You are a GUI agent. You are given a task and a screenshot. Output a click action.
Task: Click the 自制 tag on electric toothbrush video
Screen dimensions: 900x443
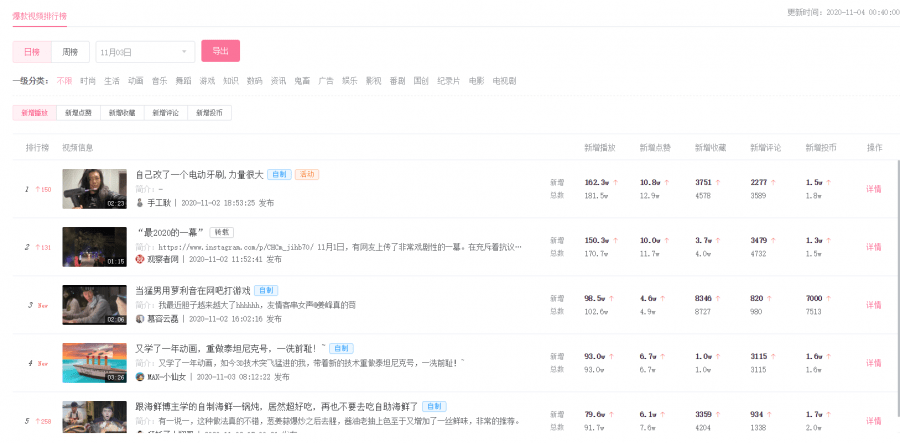(x=280, y=174)
